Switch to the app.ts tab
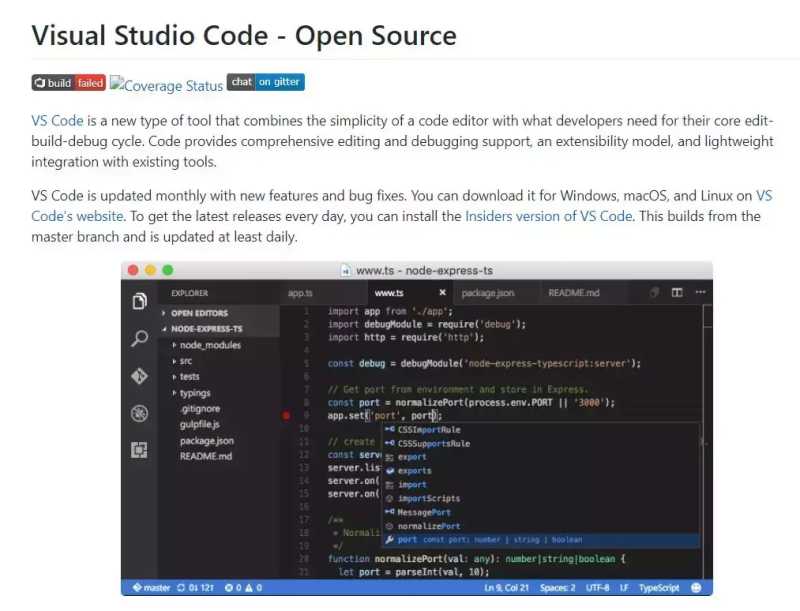 click(x=301, y=293)
